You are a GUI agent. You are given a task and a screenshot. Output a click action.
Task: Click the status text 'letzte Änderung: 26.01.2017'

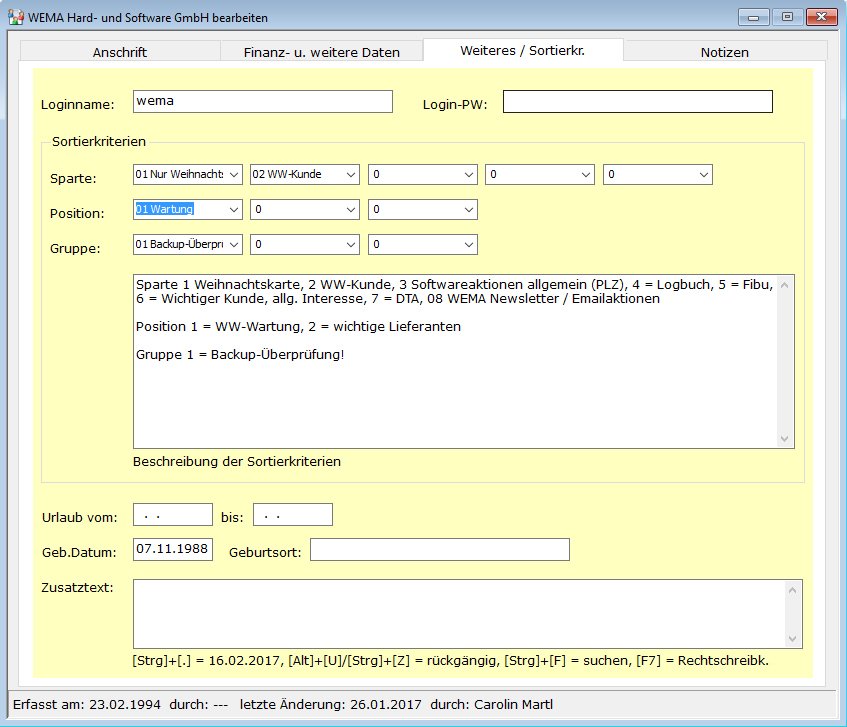331,704
